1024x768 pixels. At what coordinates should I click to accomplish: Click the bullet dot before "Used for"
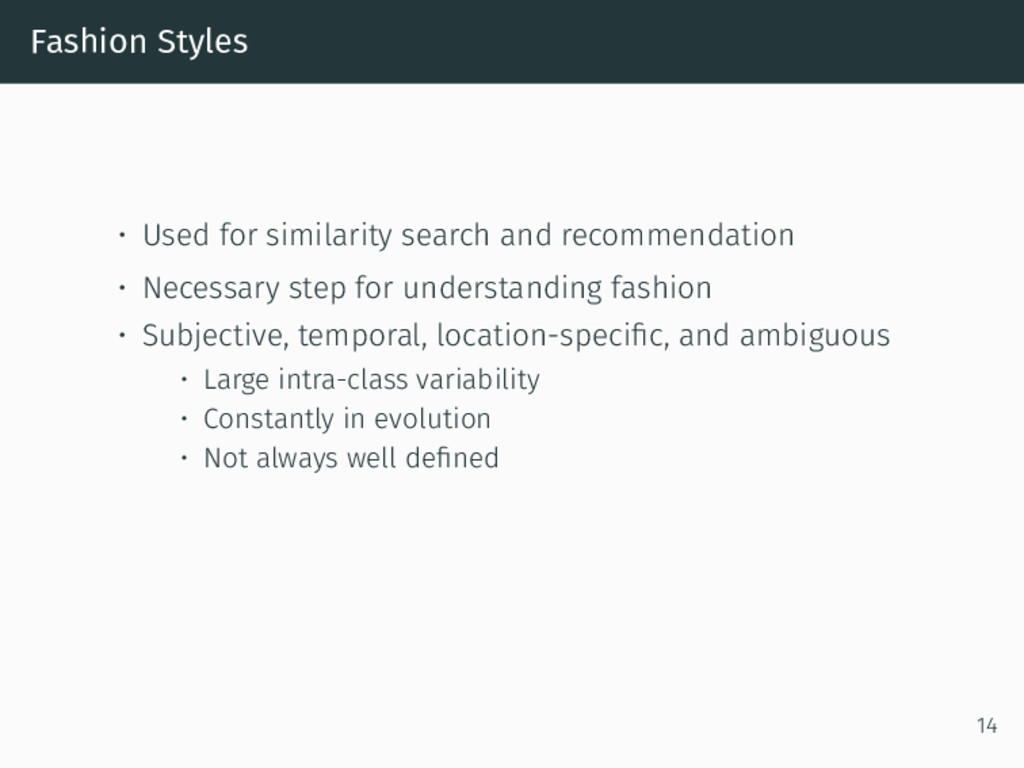[122, 235]
